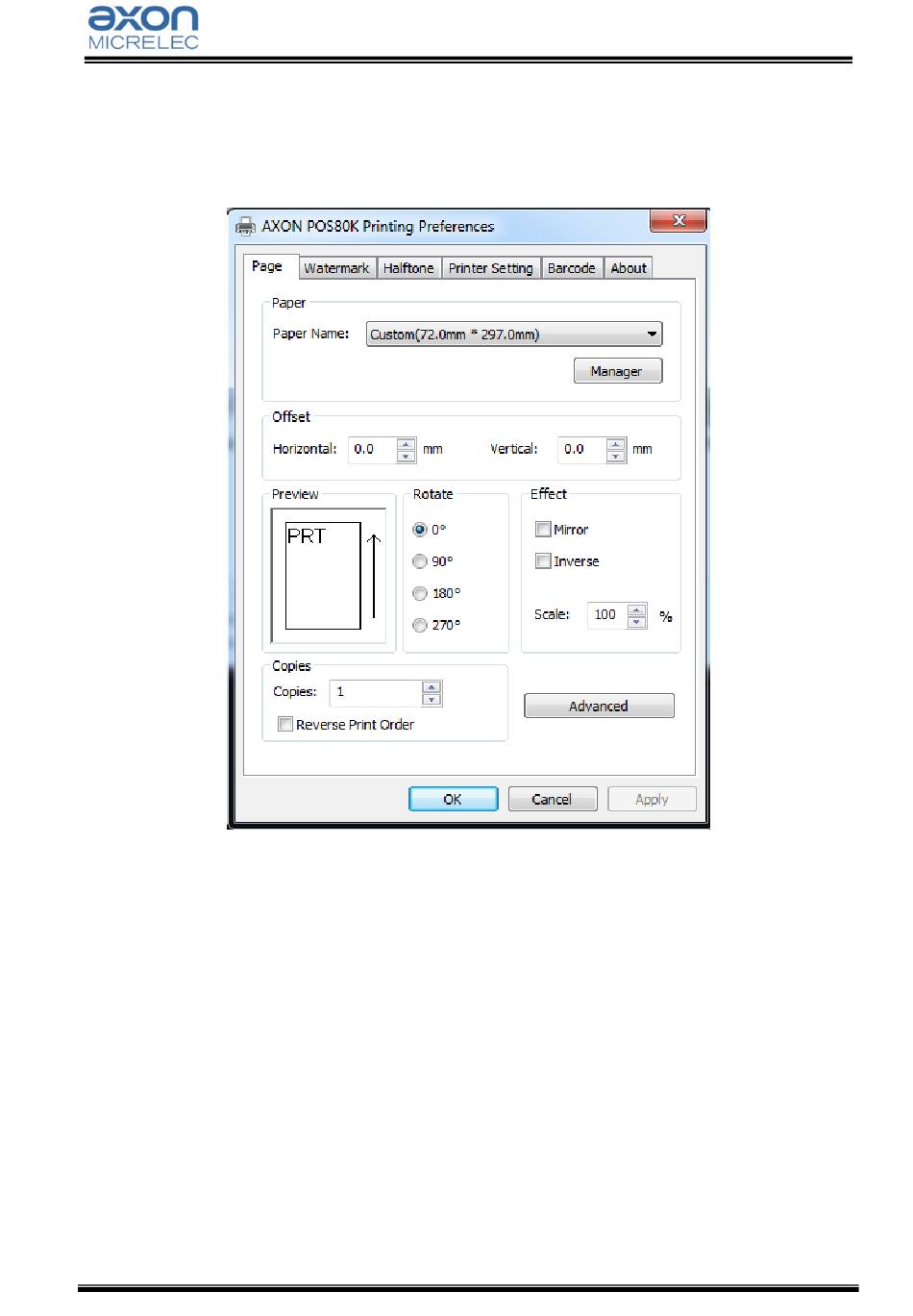913x1316 pixels.
Task: Expand the Paper Name dropdown
Action: click(x=514, y=335)
